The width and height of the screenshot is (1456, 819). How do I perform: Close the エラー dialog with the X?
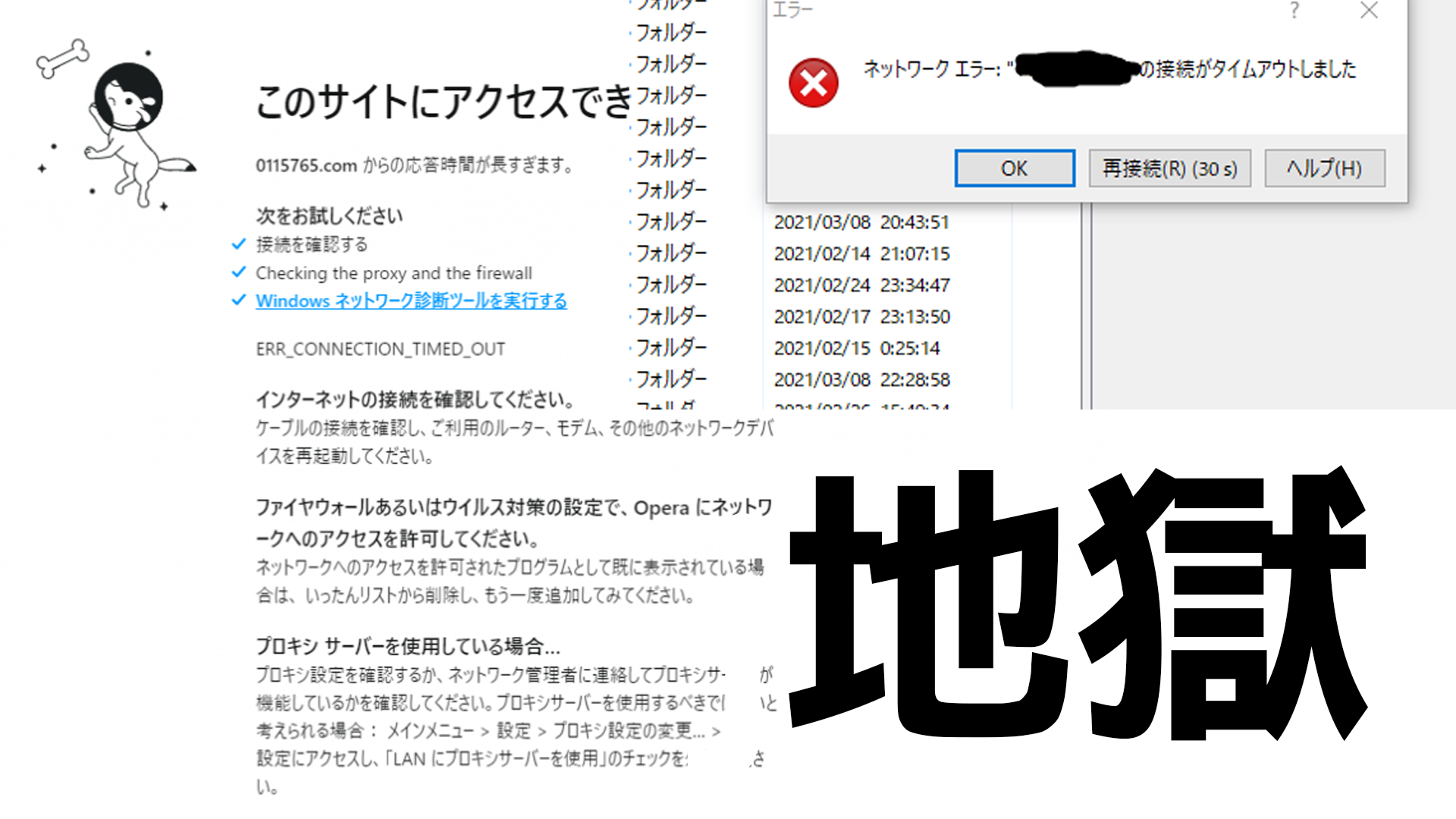click(1369, 11)
